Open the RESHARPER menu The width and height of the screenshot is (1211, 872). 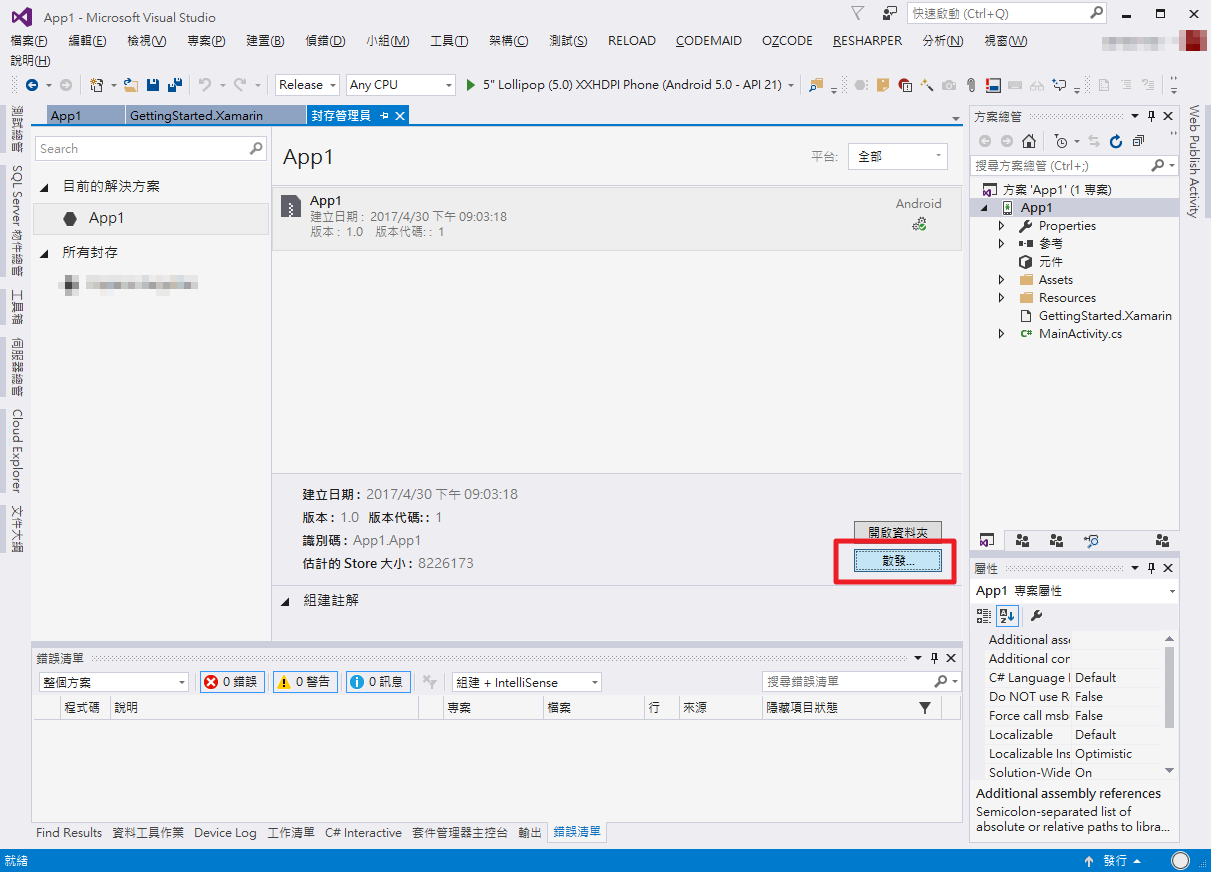click(867, 41)
